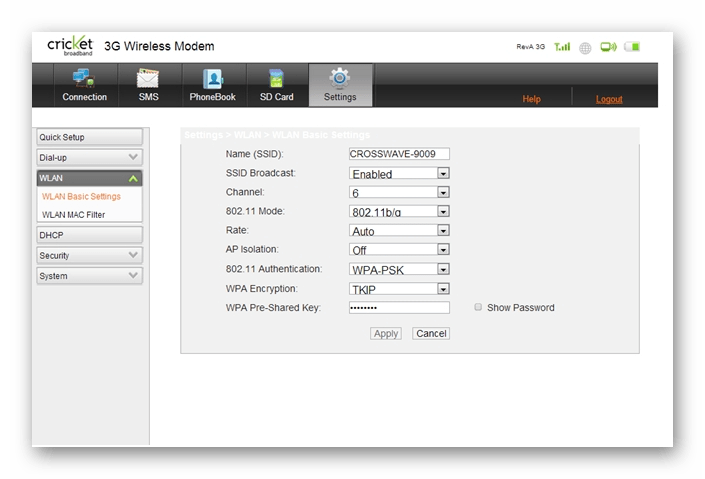Toggle the Show Password checkbox
The width and height of the screenshot is (705, 479).
(x=478, y=307)
